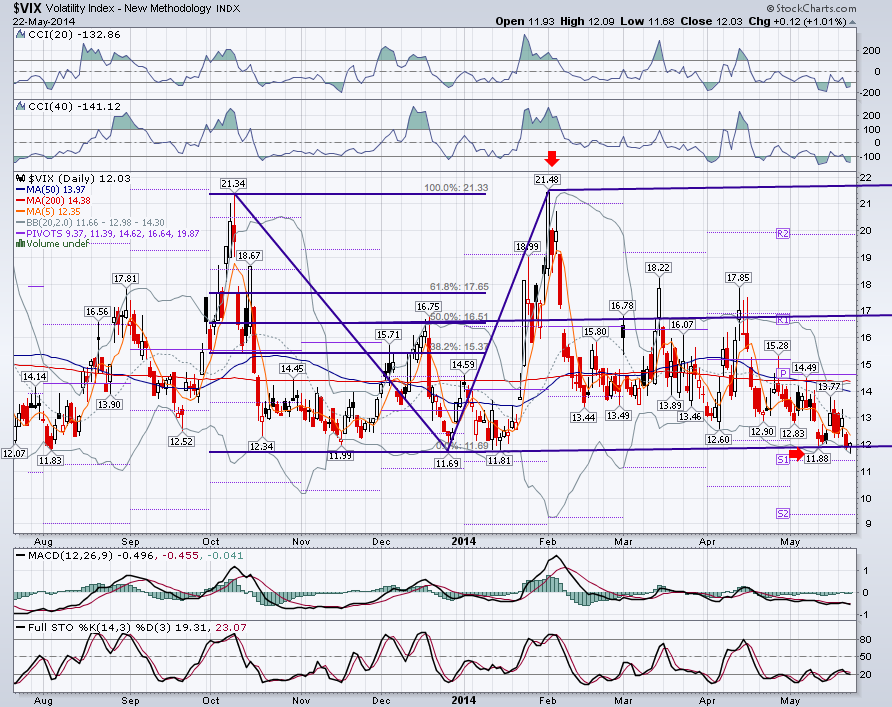Click the R2 pivot marker
The height and width of the screenshot is (707, 892).
pyautogui.click(x=783, y=233)
